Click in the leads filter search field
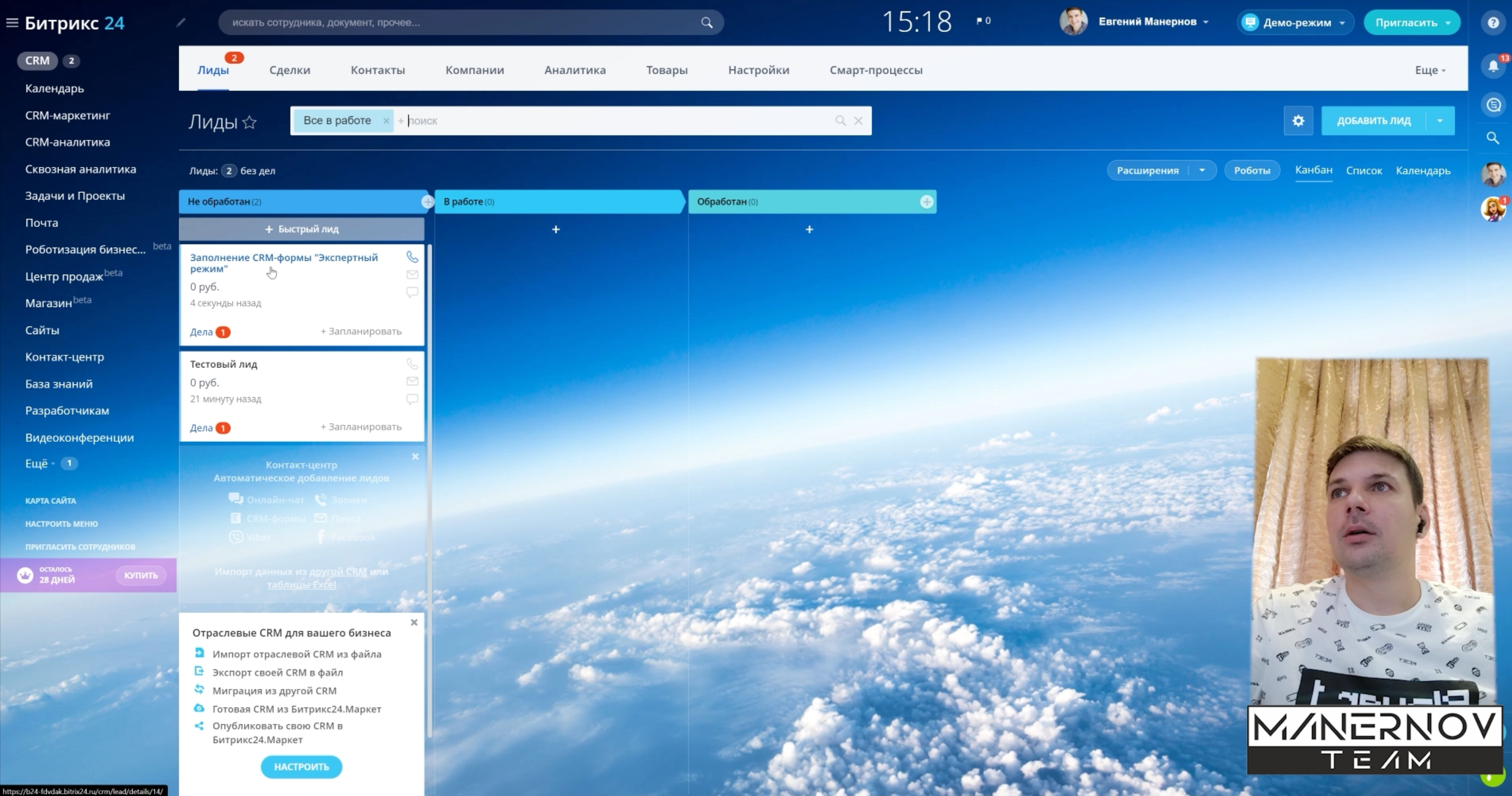The width and height of the screenshot is (1512, 796). [x=616, y=121]
